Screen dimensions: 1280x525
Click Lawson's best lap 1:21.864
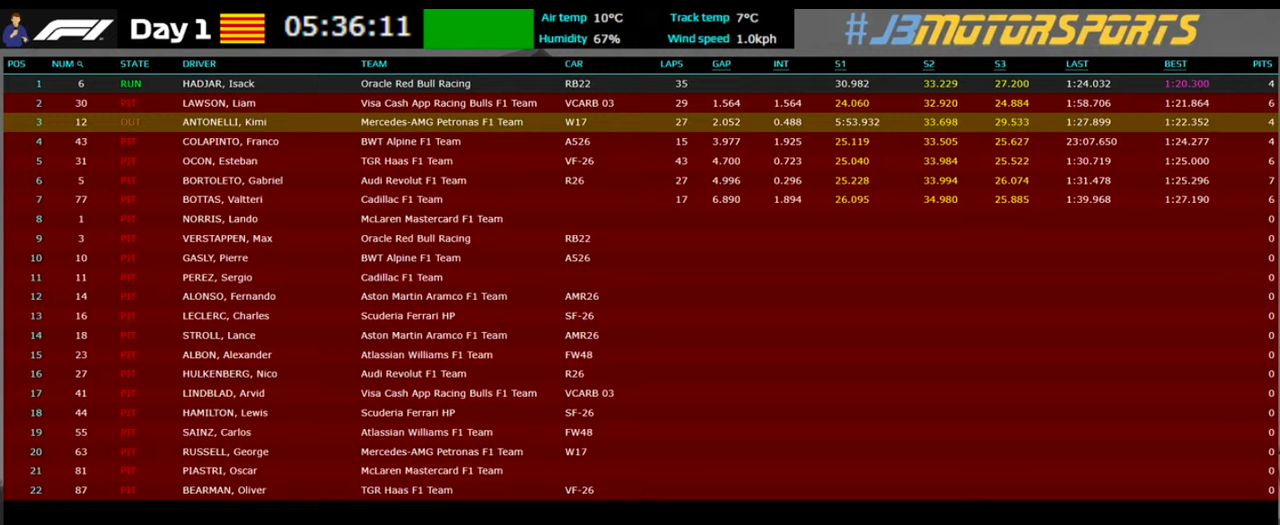tap(1187, 103)
